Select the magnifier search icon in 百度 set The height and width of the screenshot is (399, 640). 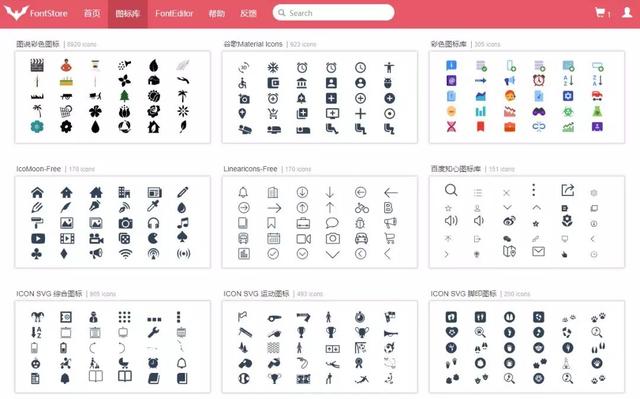451,190
